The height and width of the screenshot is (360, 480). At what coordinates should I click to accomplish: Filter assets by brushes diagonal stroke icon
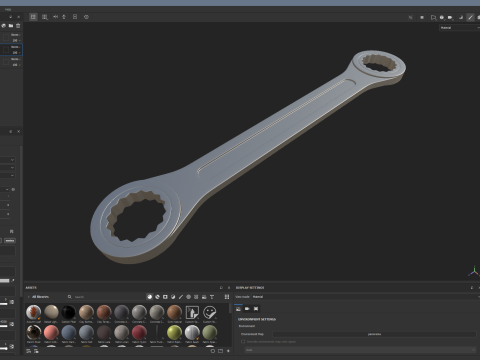[181, 297]
